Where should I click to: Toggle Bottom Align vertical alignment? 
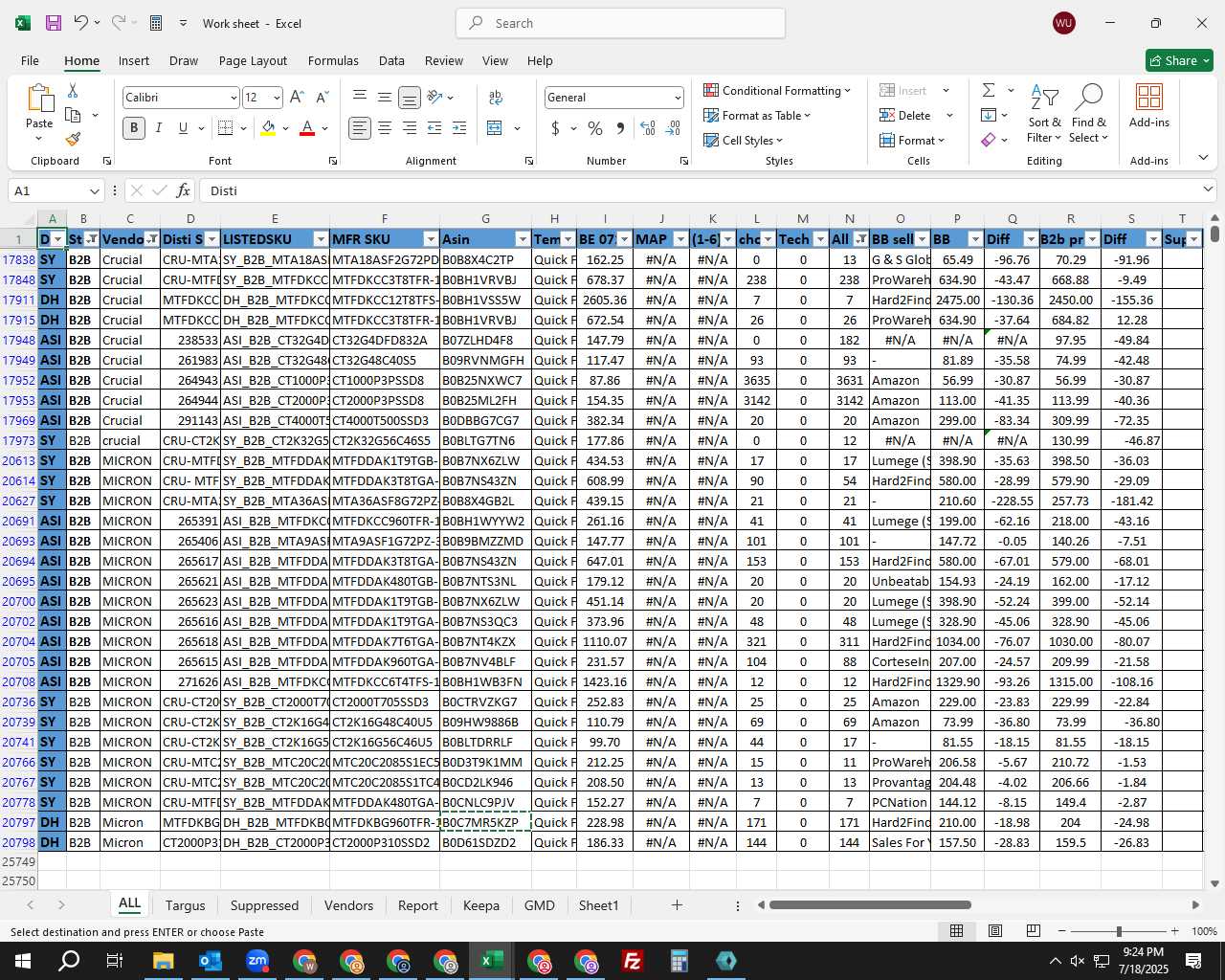click(x=410, y=97)
